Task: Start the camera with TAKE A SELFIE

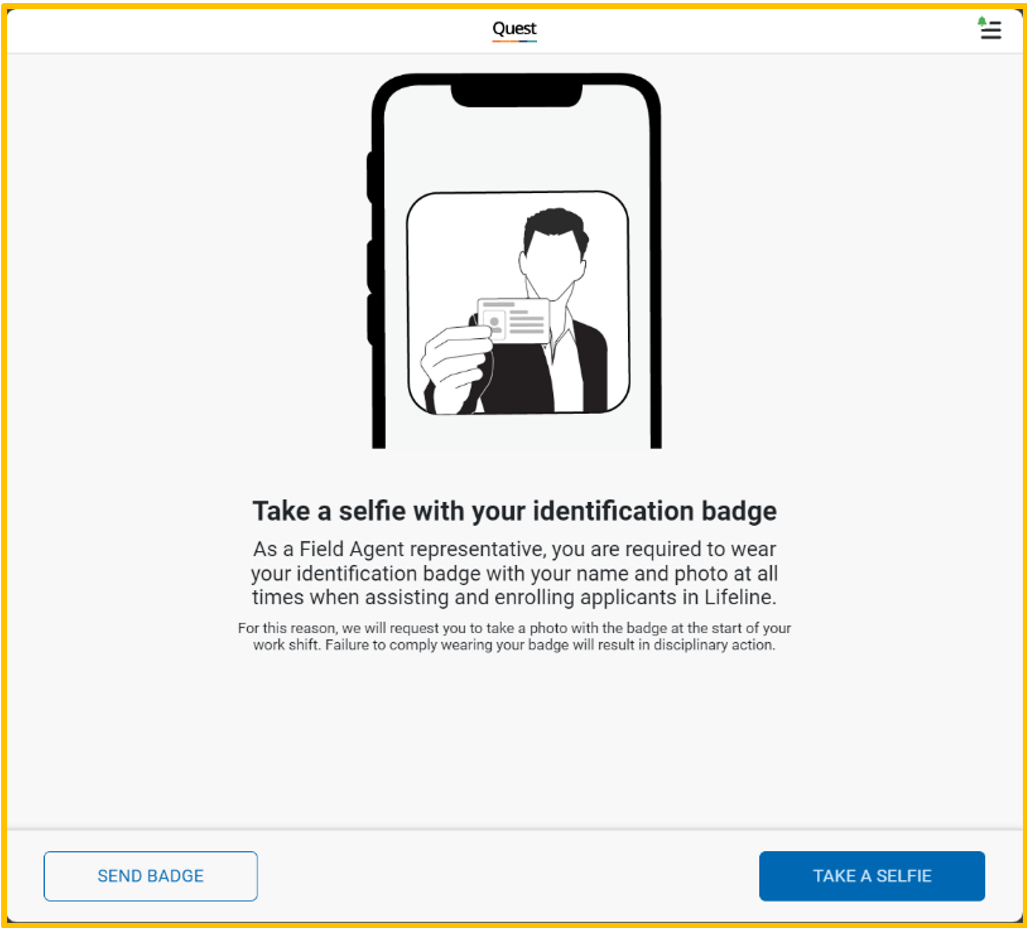Action: (872, 876)
